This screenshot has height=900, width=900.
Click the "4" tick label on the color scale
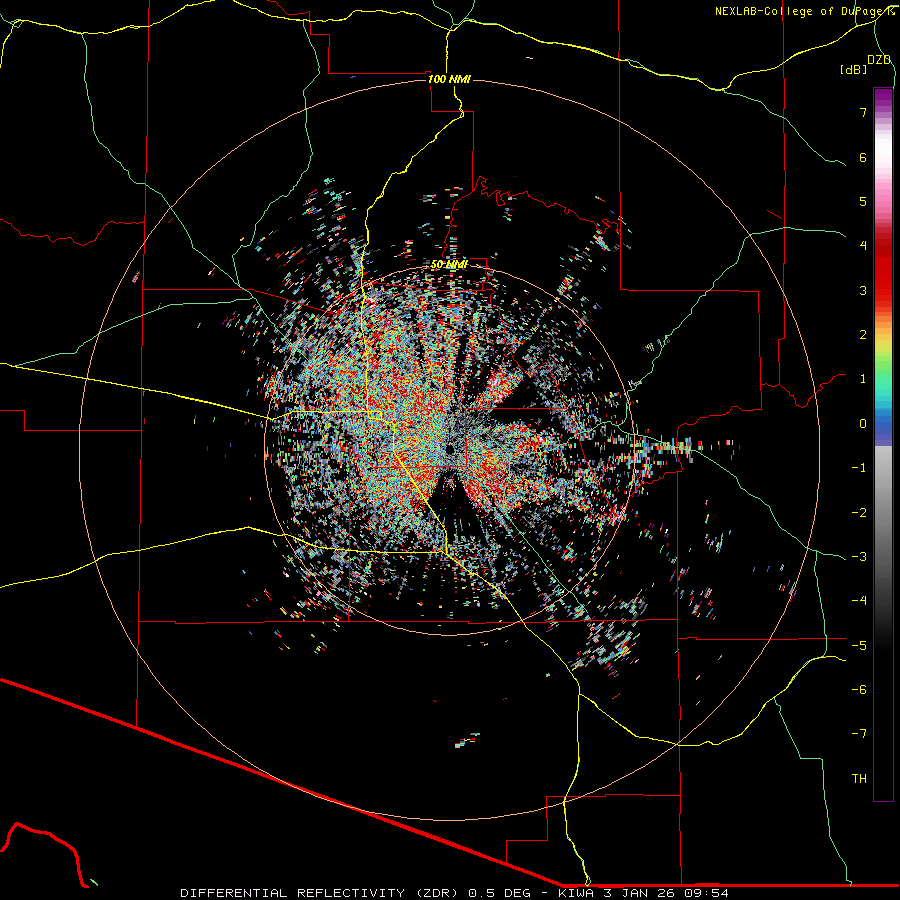pyautogui.click(x=863, y=246)
